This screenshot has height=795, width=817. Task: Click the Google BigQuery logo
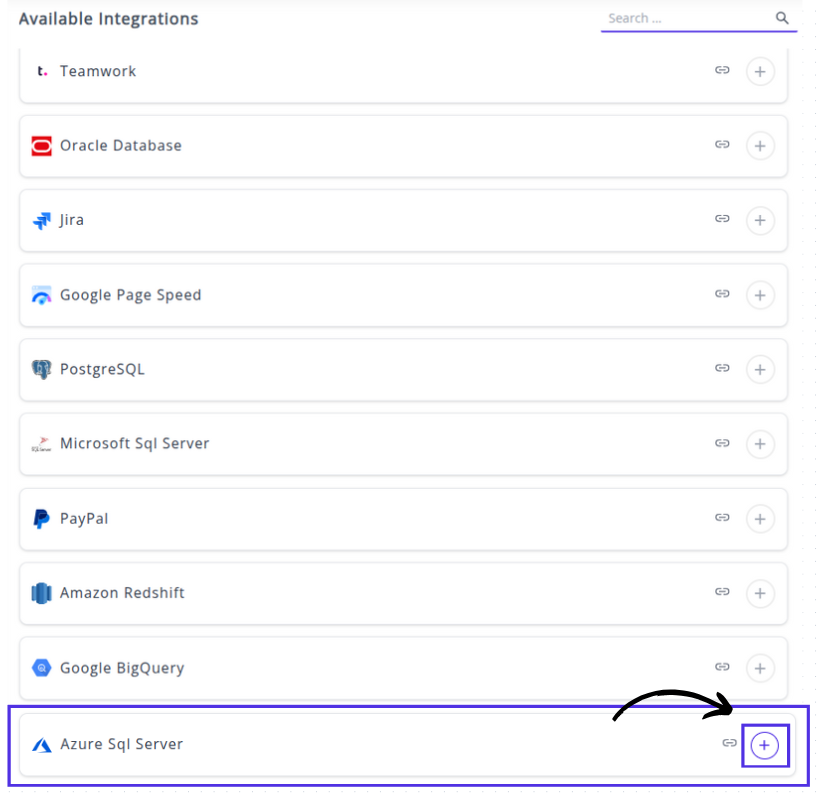(41, 668)
